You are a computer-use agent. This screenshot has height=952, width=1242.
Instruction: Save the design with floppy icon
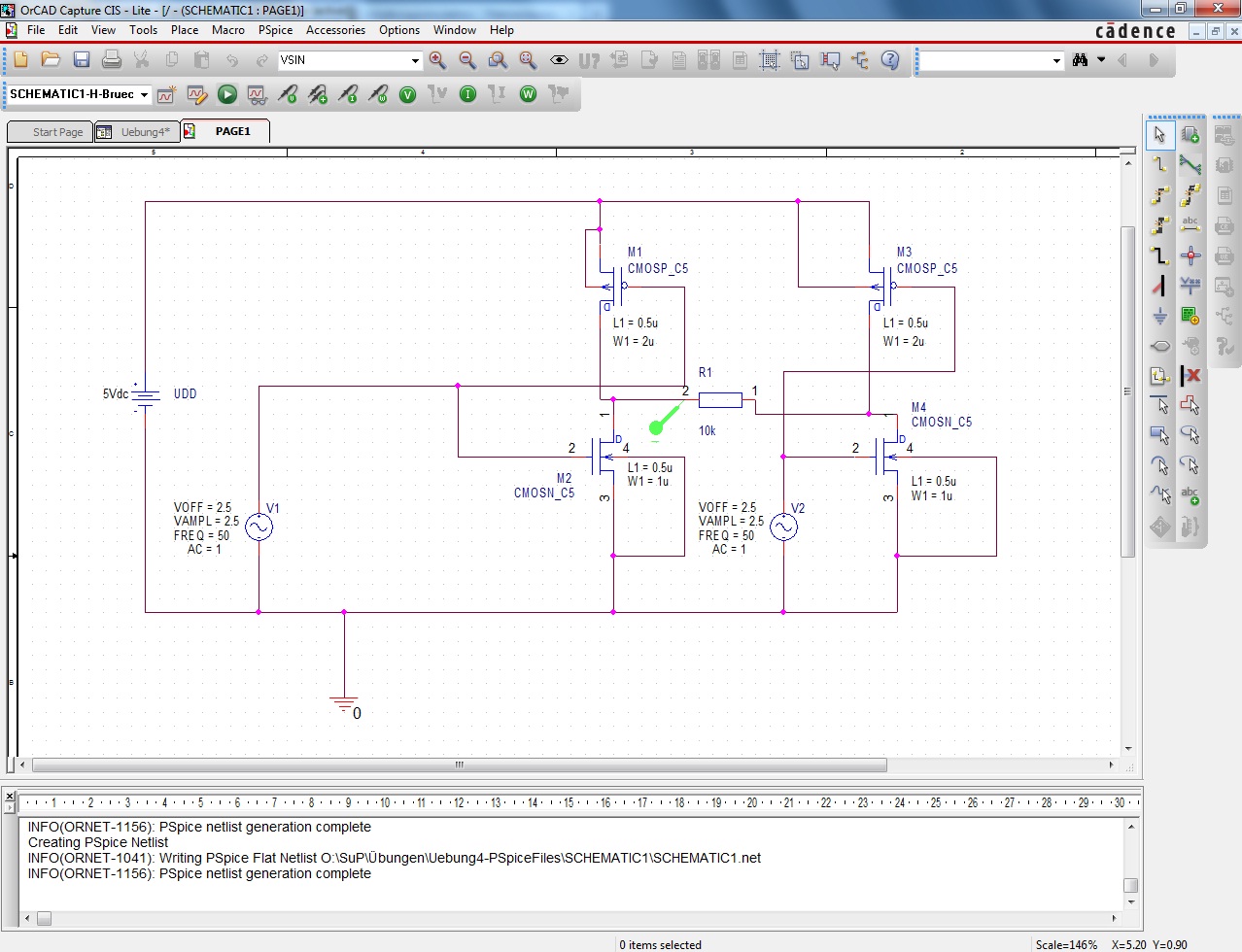(x=82, y=60)
